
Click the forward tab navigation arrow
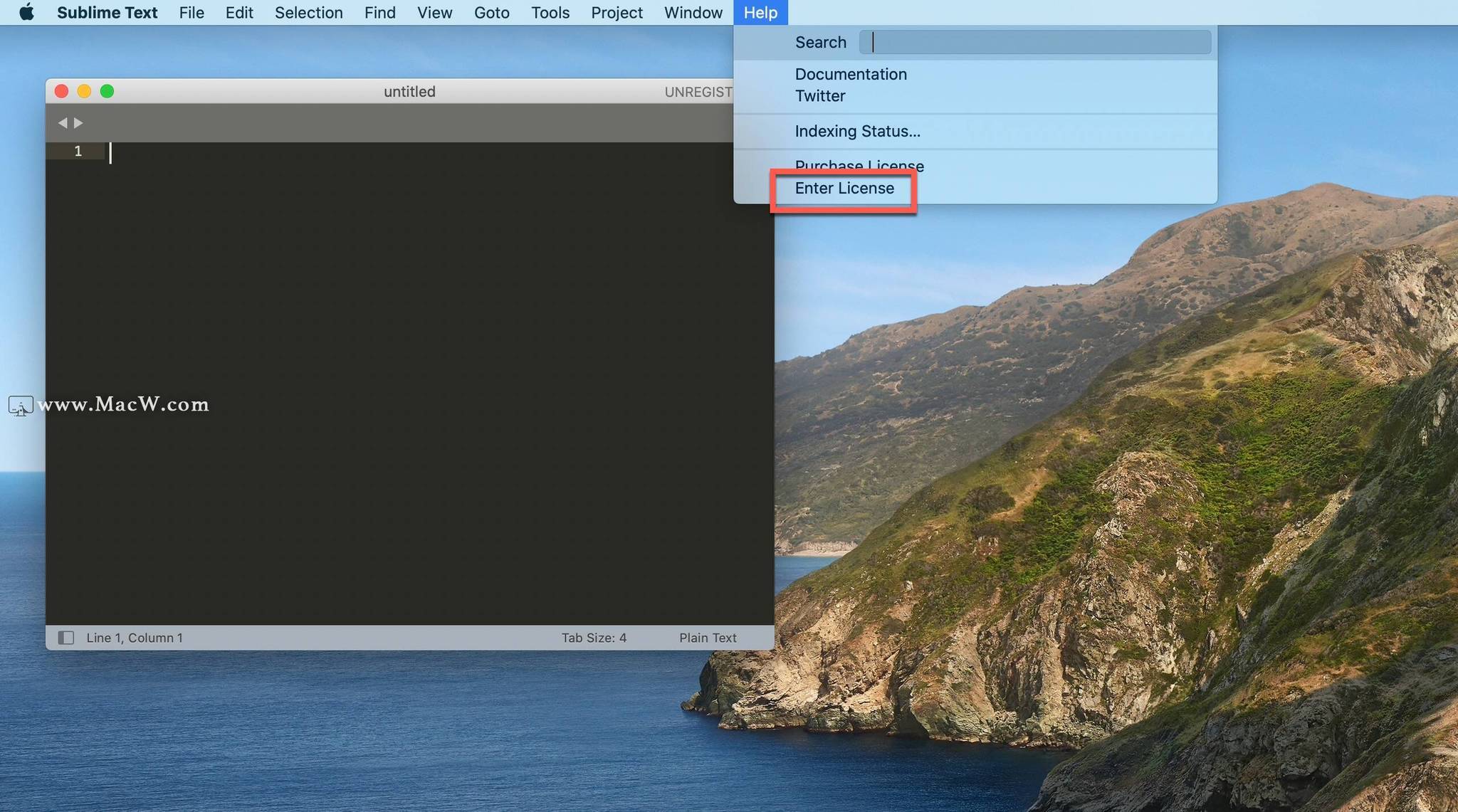click(x=78, y=123)
